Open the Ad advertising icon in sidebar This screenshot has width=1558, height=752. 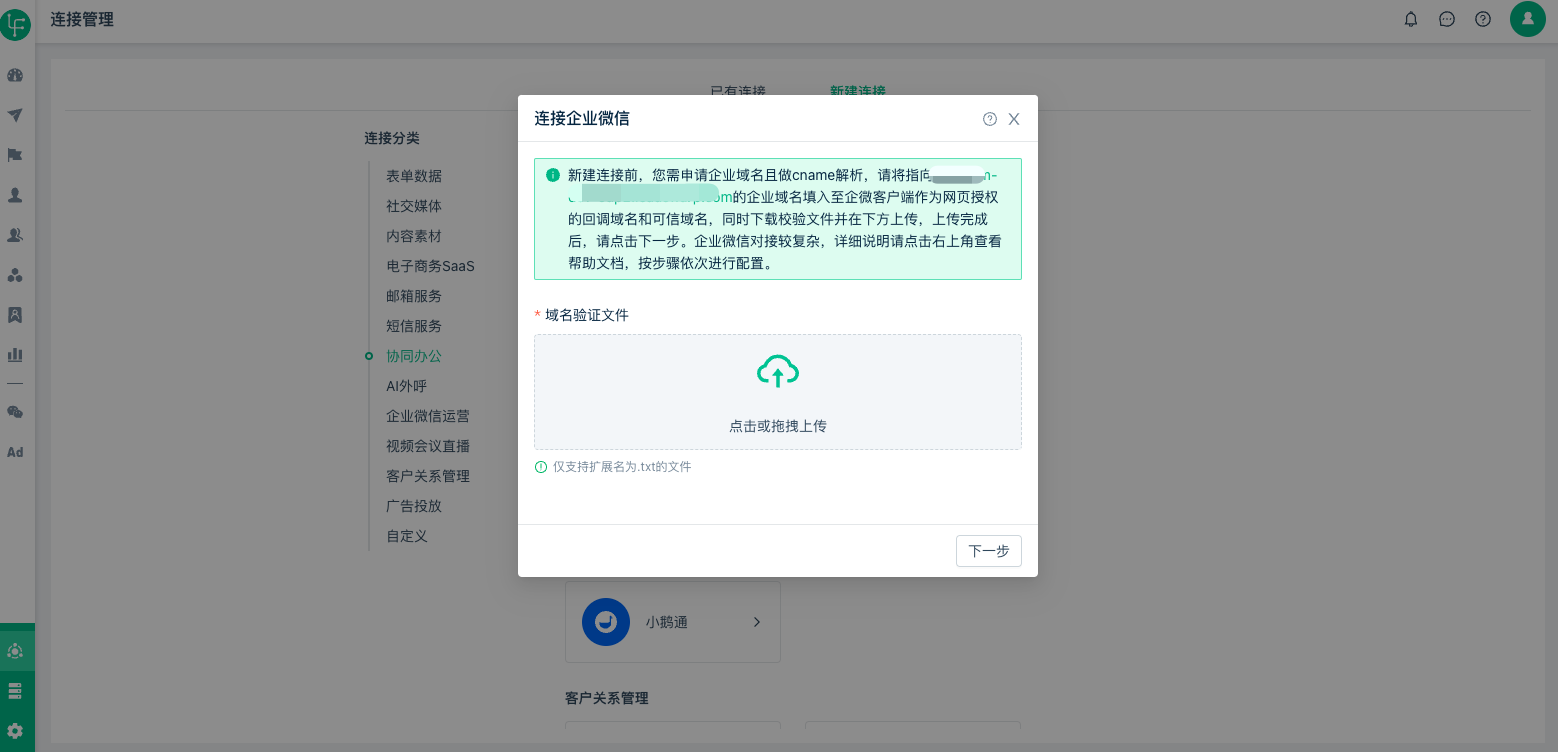pyautogui.click(x=15, y=452)
